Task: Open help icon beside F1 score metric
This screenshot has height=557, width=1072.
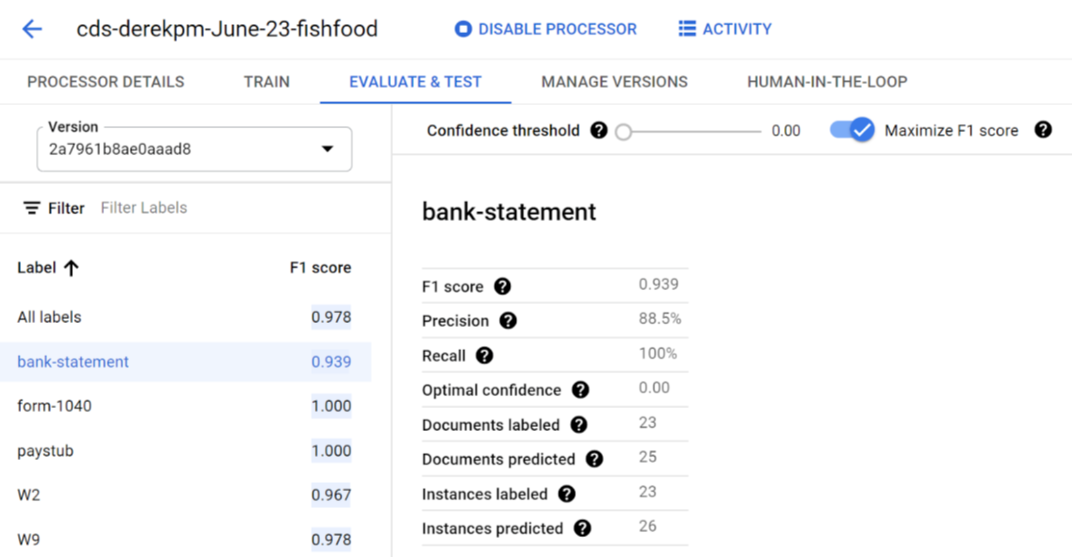Action: click(x=502, y=286)
